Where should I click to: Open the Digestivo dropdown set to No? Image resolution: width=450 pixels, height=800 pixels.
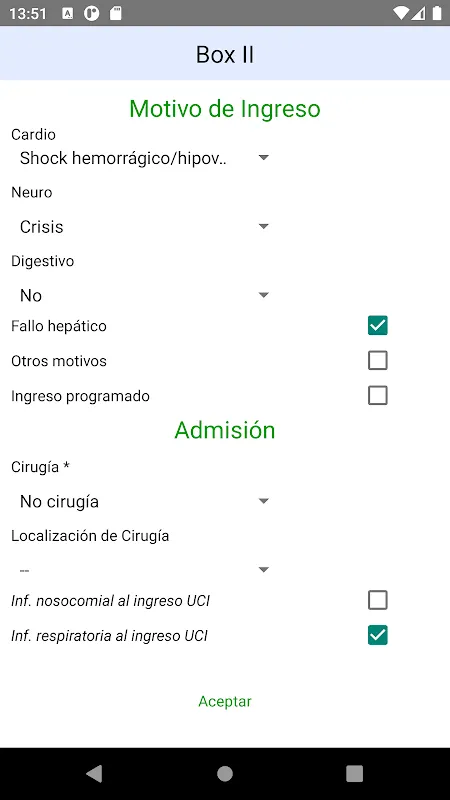click(143, 295)
